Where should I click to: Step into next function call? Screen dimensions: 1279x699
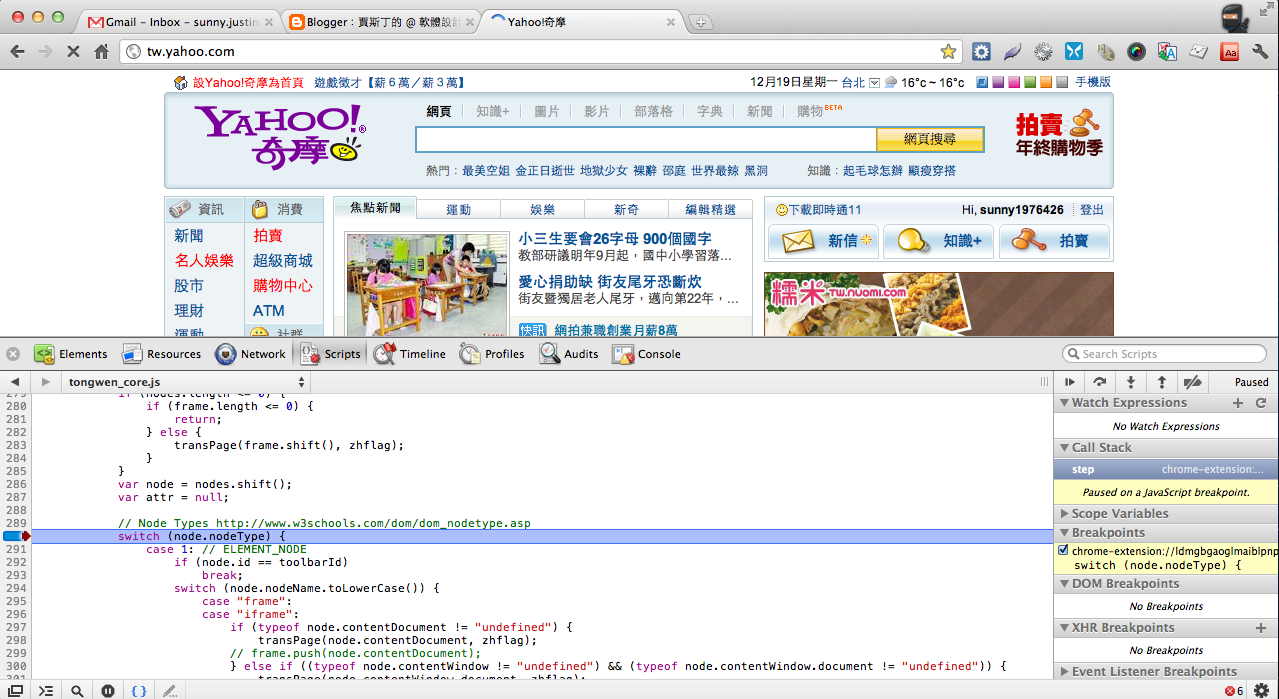pyautogui.click(x=1131, y=382)
